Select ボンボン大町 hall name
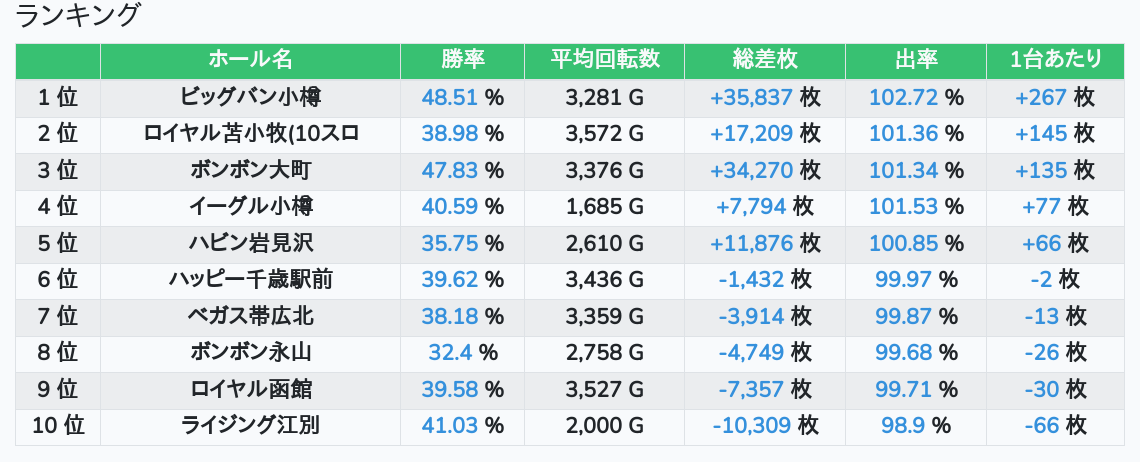 pyautogui.click(x=250, y=170)
